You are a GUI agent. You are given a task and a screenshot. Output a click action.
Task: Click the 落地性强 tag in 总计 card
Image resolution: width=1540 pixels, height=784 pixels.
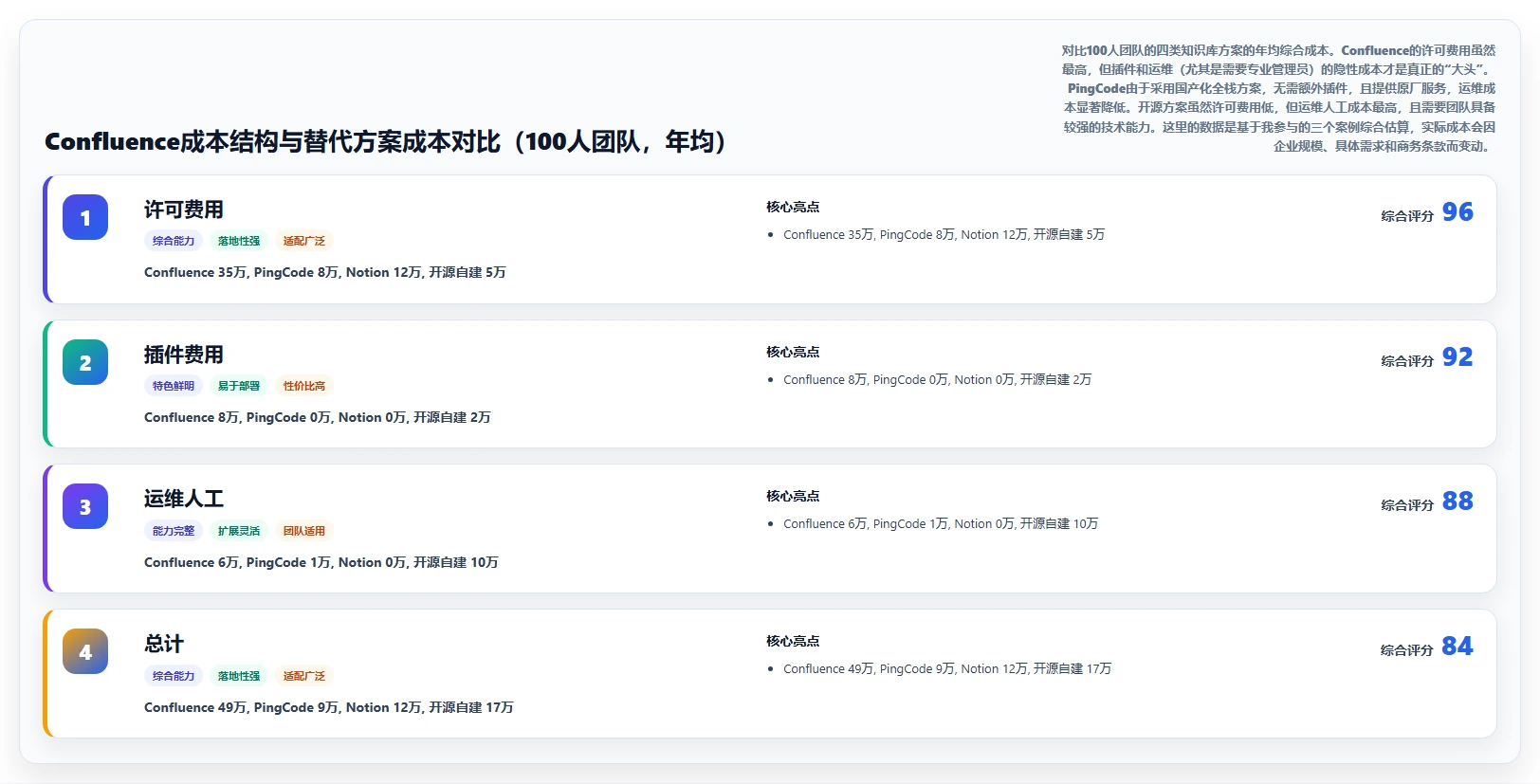[239, 676]
